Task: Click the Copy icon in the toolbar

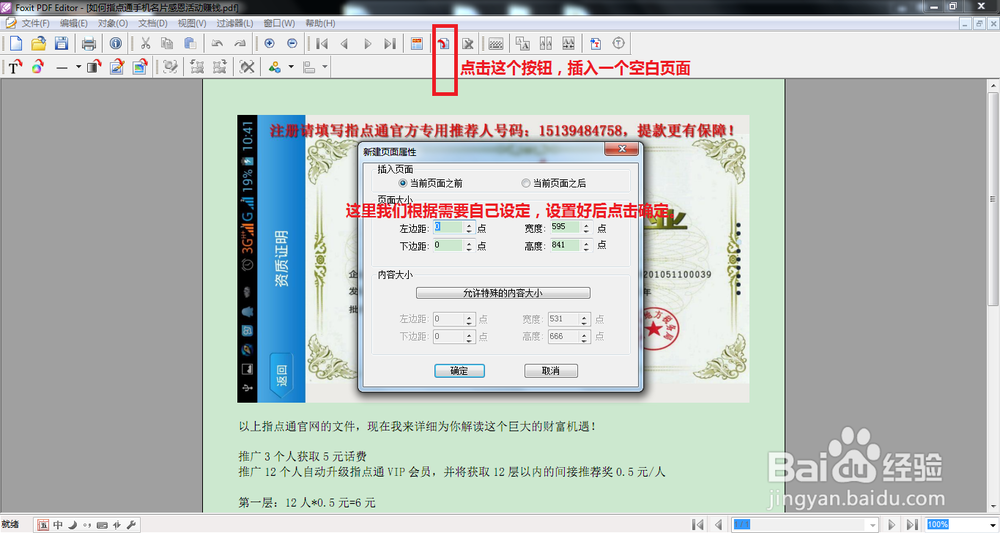Action: point(167,43)
